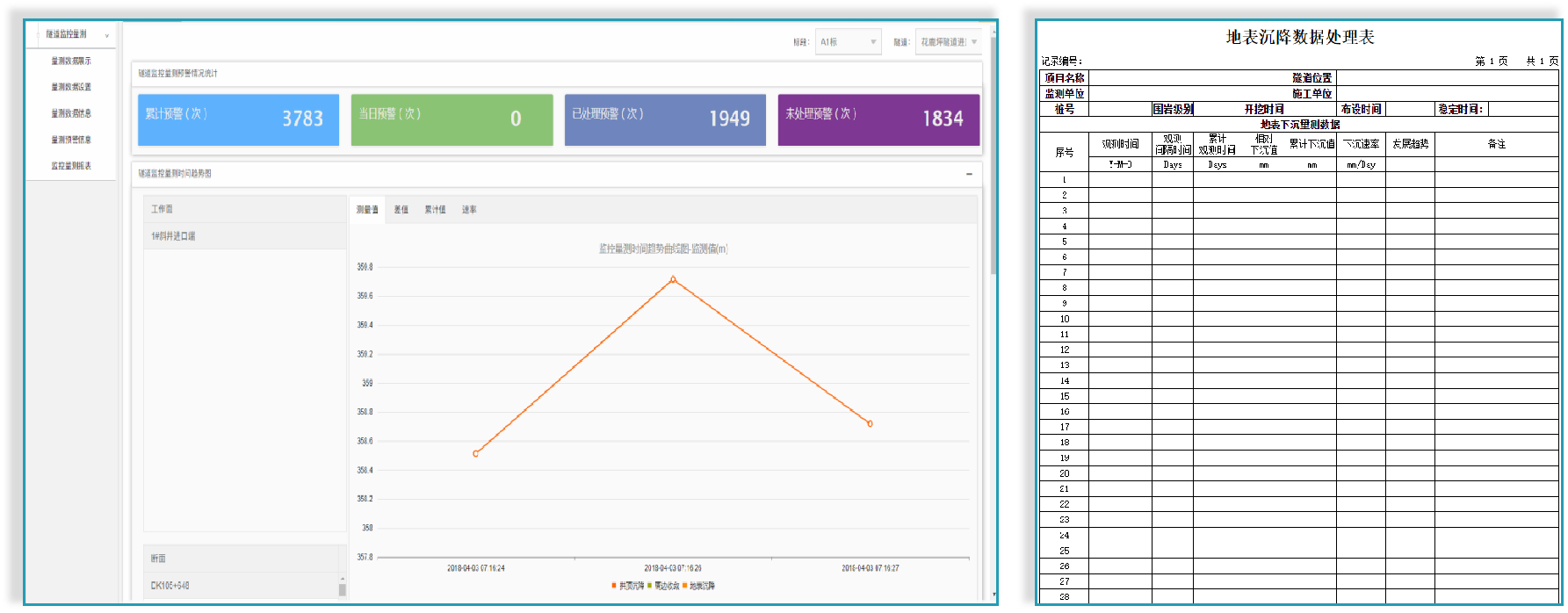Toggle 周边收敛 series in chart legend

(663, 586)
